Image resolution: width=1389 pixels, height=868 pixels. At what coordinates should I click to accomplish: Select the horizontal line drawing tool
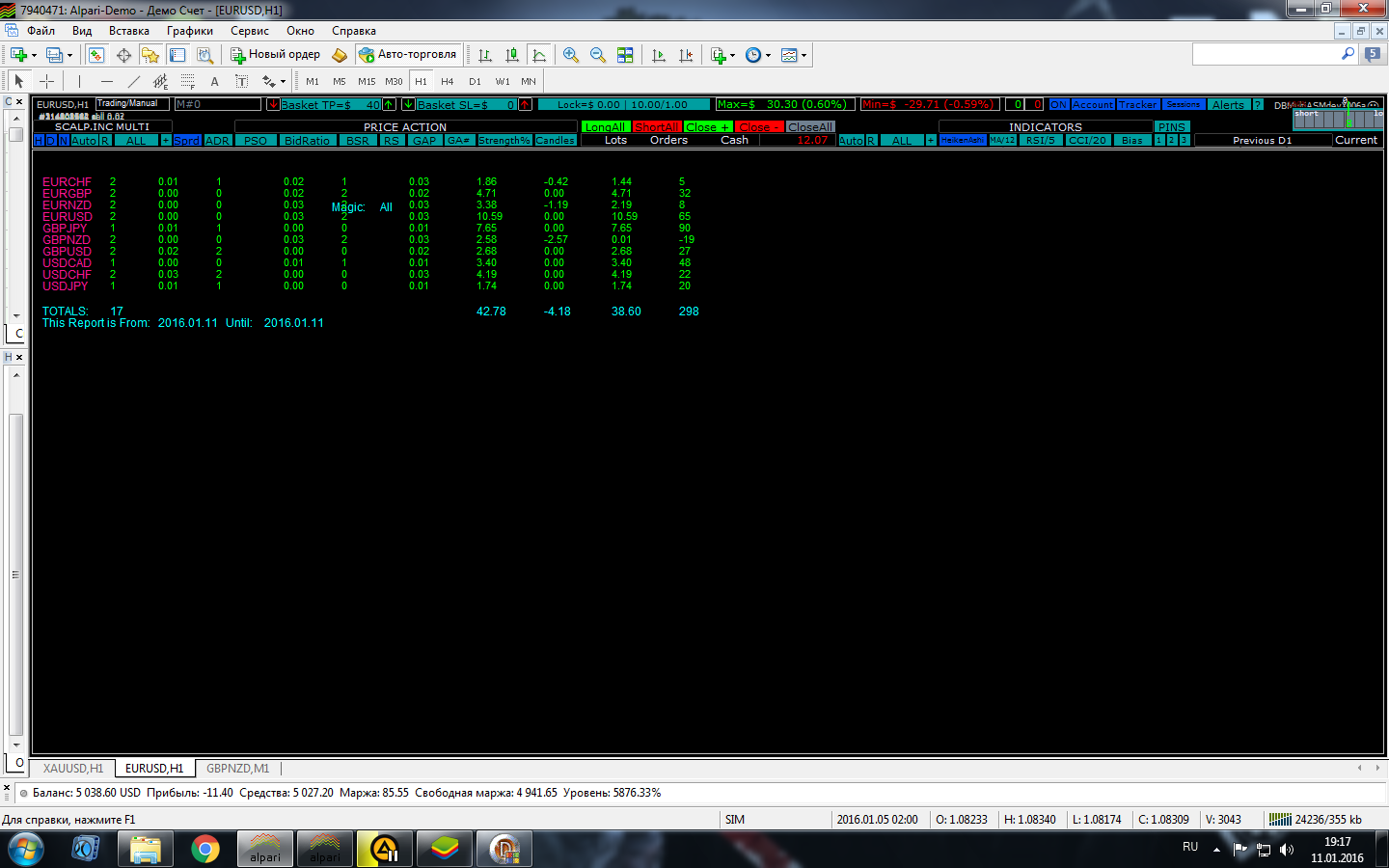(106, 81)
